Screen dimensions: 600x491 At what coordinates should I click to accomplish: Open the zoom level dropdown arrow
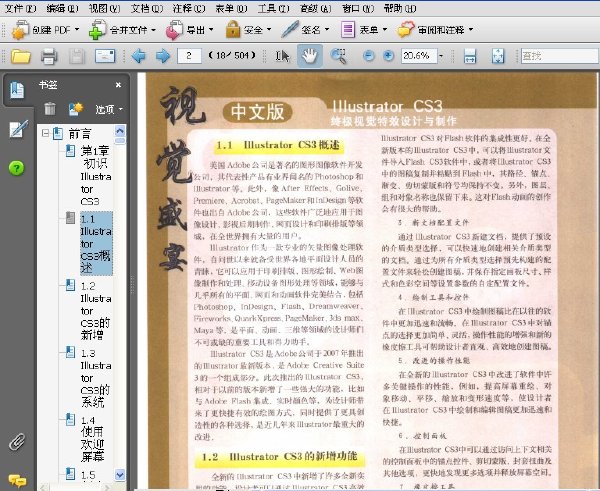(x=441, y=56)
